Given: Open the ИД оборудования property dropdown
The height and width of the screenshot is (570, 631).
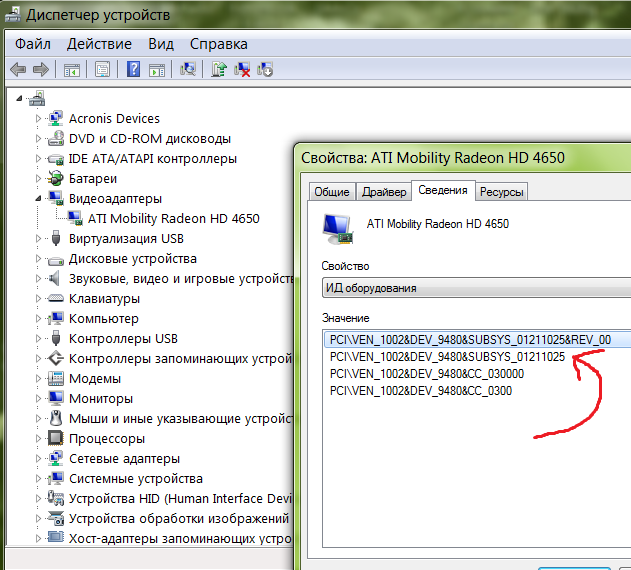Looking at the screenshot, I should coord(476,288).
